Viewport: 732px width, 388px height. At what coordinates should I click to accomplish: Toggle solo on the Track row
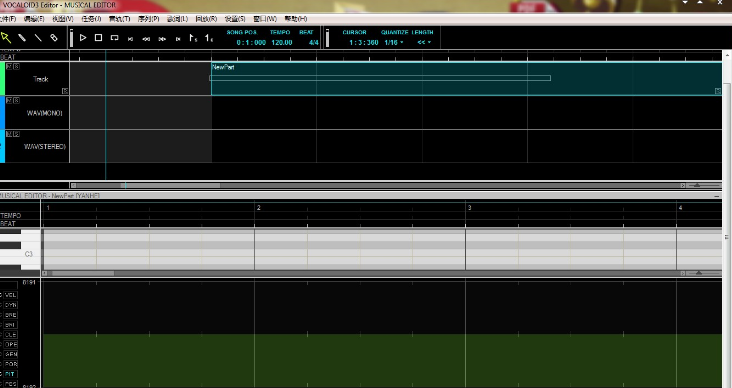[16, 66]
